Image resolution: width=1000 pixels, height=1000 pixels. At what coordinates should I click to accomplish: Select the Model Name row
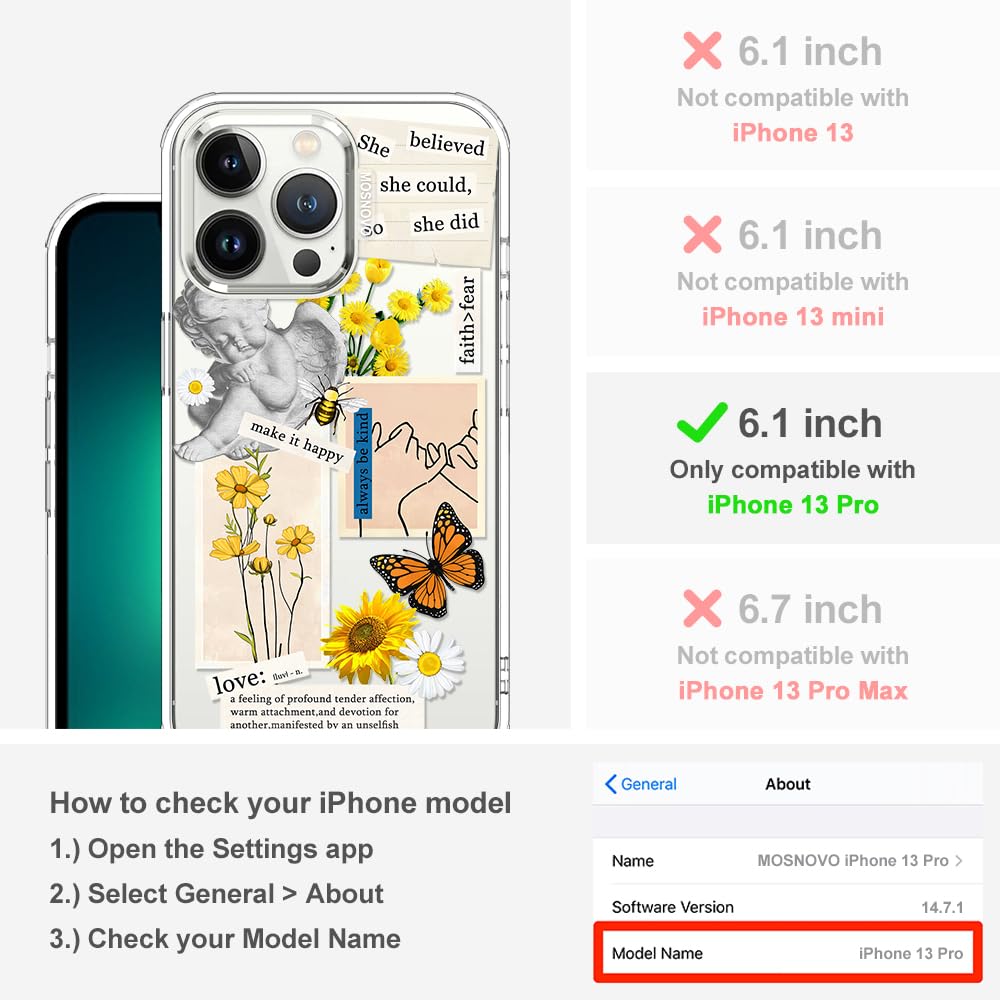point(788,953)
